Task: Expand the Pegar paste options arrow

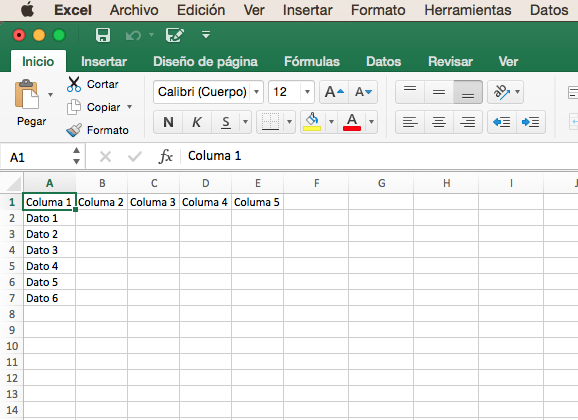Action: click(51, 95)
